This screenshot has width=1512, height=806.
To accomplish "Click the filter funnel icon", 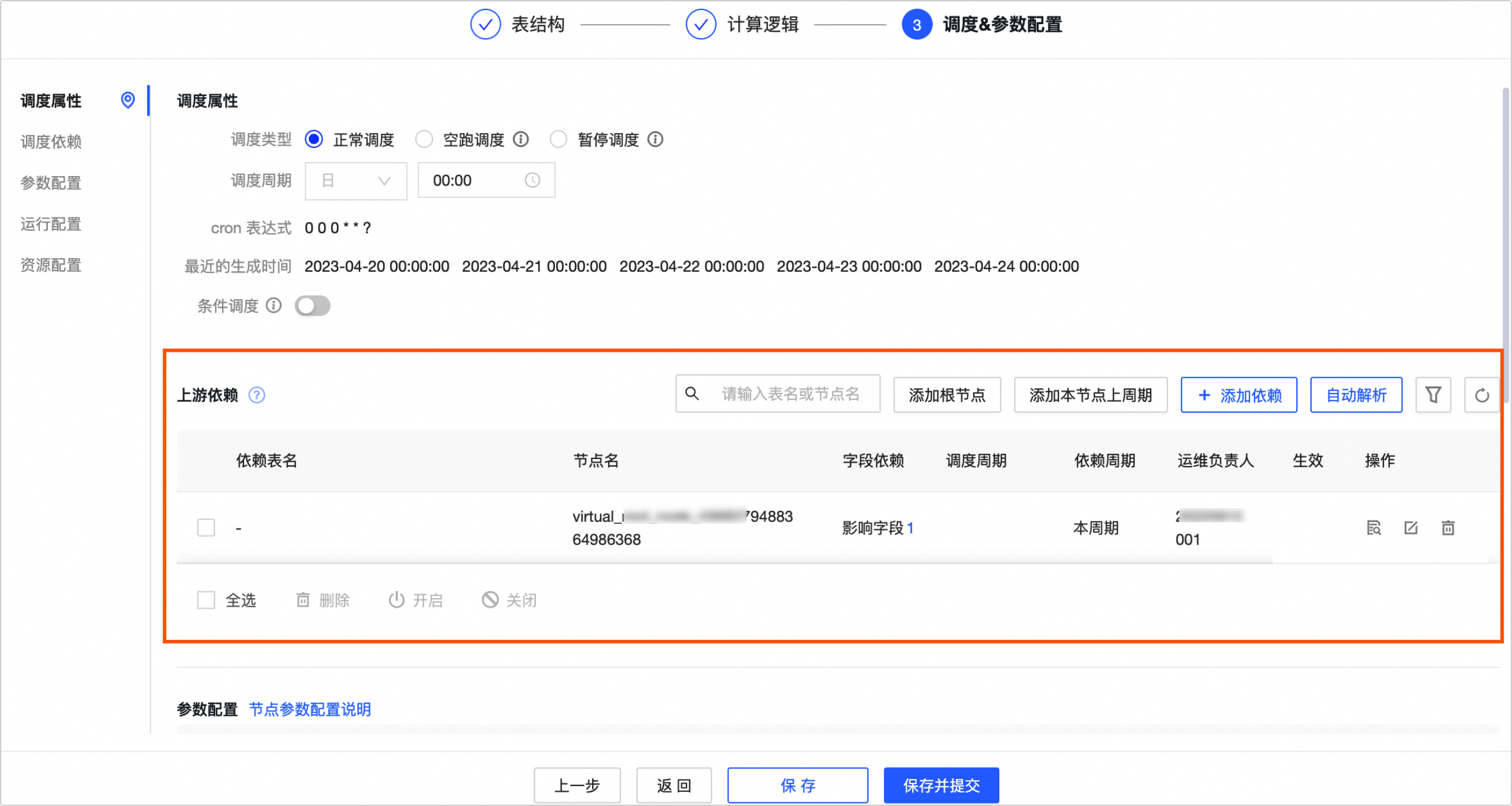I will point(1433,395).
